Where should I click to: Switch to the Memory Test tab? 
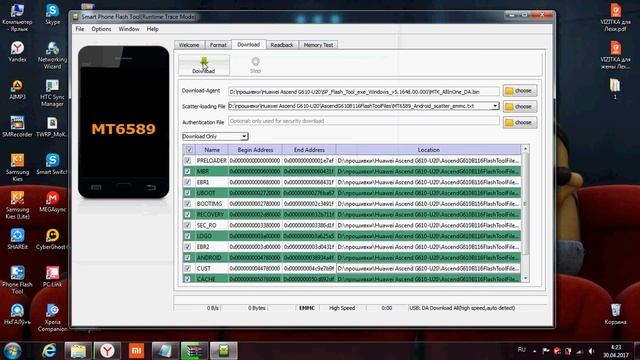[x=318, y=45]
